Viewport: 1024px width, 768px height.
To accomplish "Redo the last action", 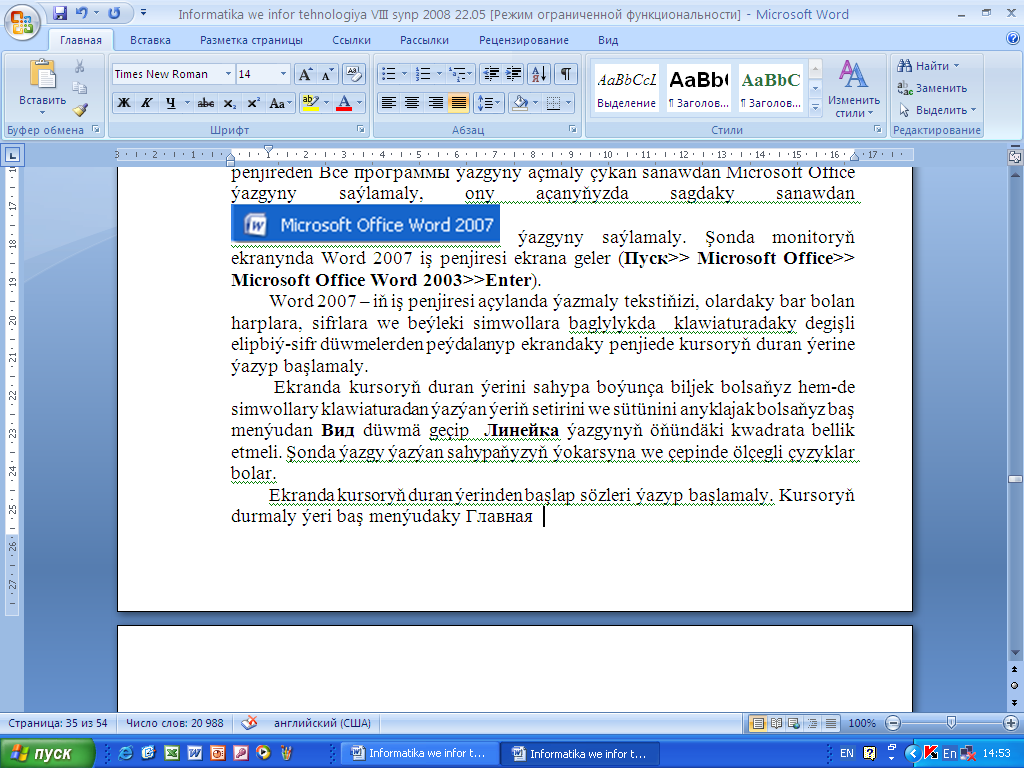I will (114, 13).
